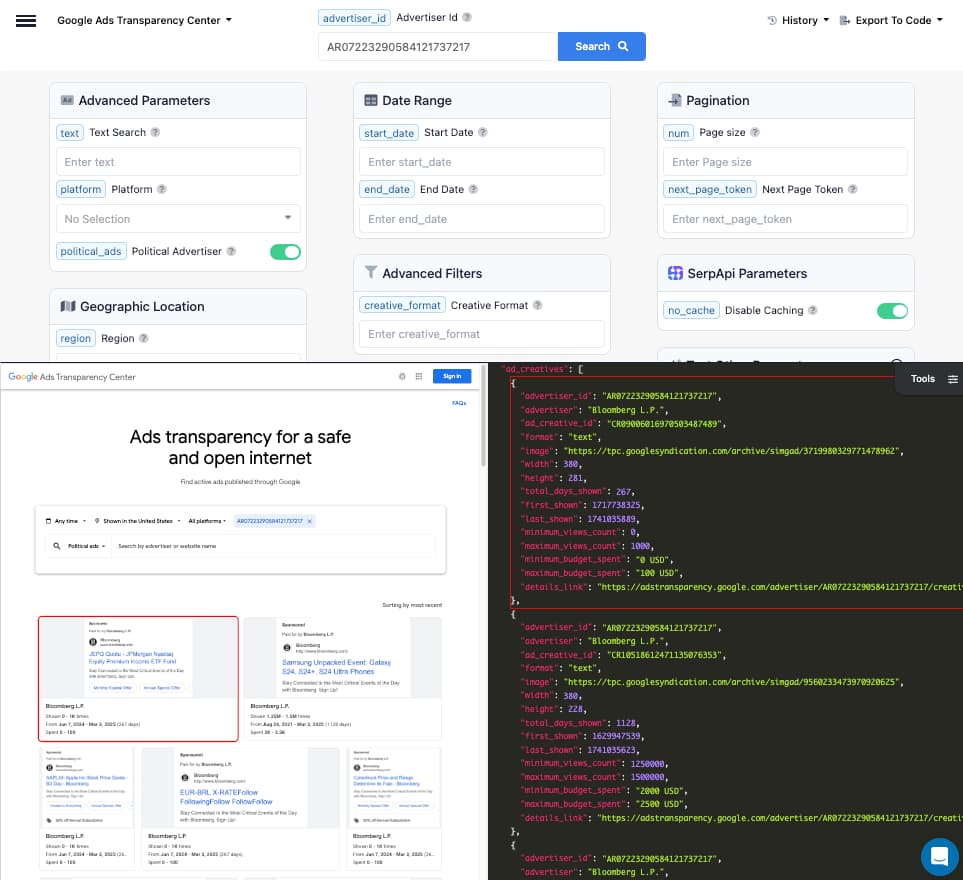Click the Search by advertiser or website field

tap(274, 546)
